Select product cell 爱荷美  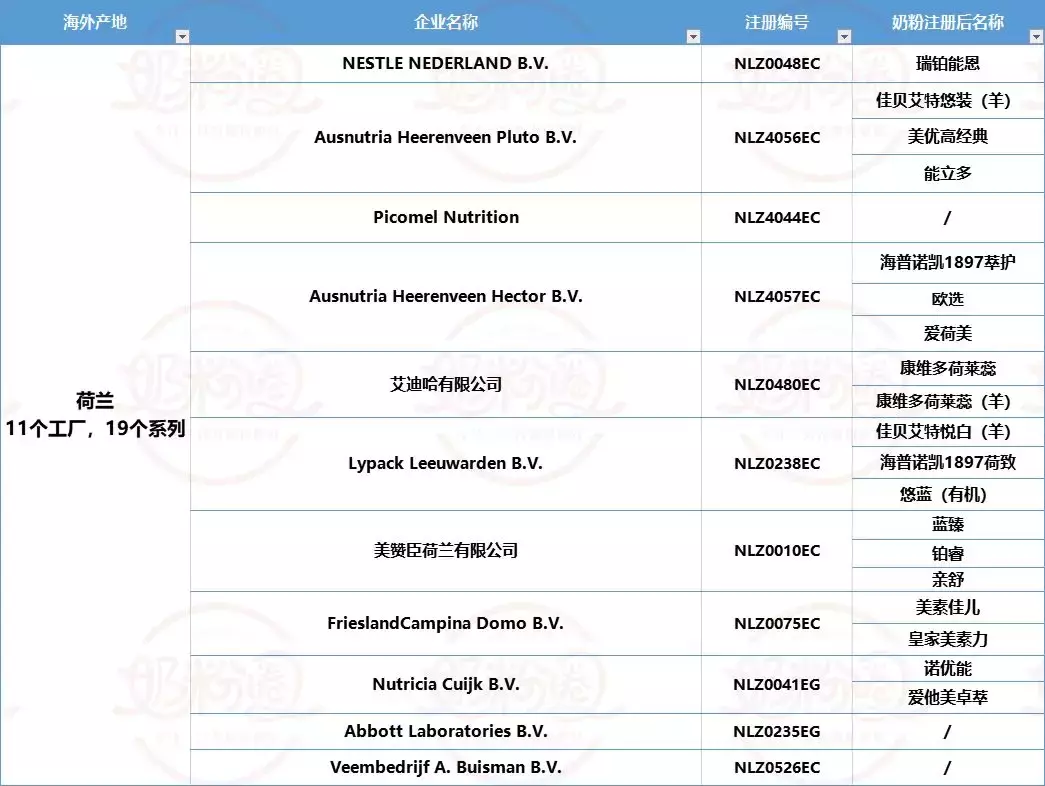(x=948, y=333)
